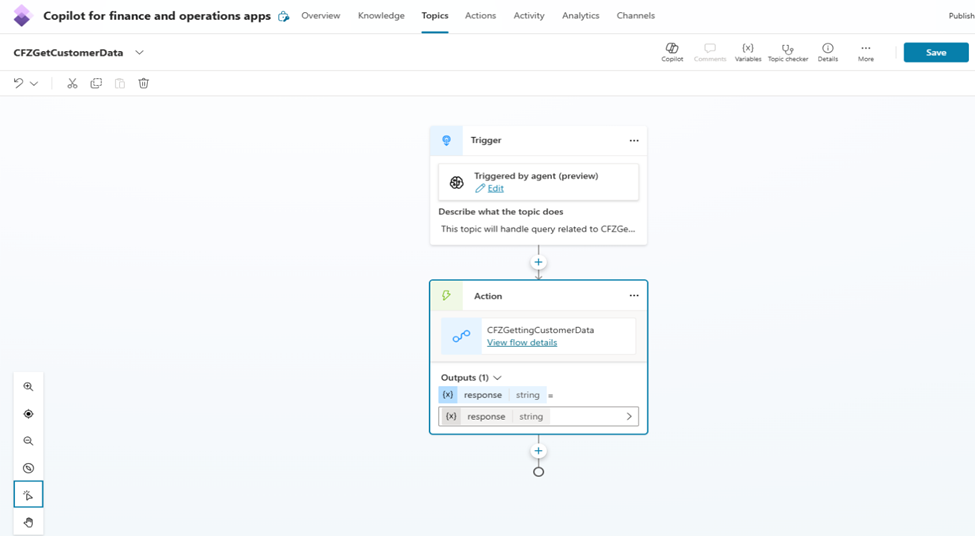The height and width of the screenshot is (536, 975).
Task: Zoom out on the canvas
Action: tap(29, 441)
